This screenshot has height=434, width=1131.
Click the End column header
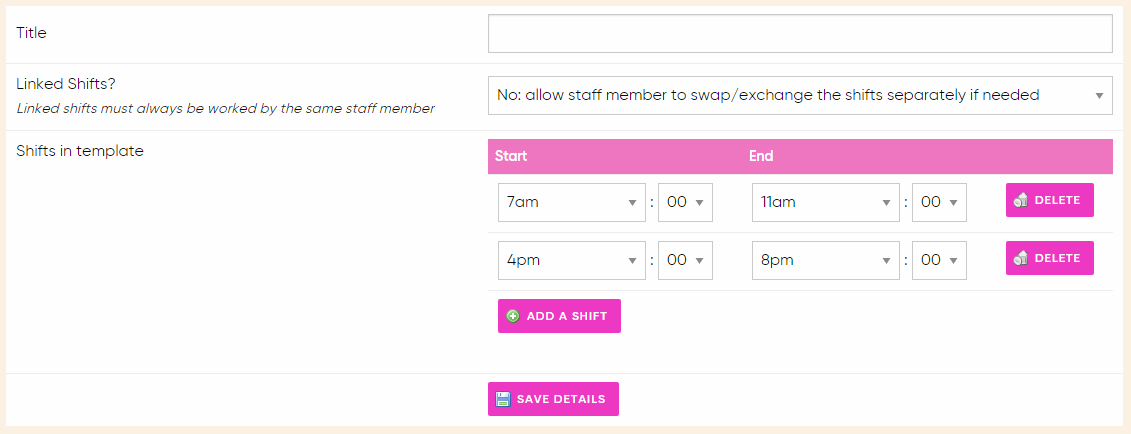(x=761, y=156)
